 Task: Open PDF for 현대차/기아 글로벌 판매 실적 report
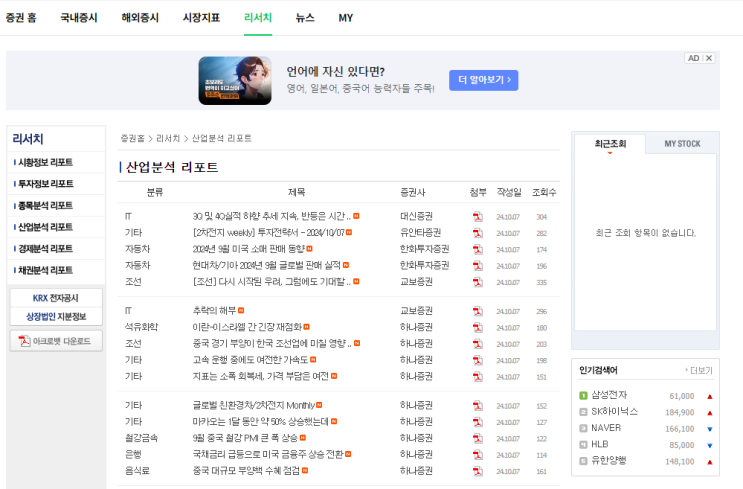pyautogui.click(x=477, y=266)
